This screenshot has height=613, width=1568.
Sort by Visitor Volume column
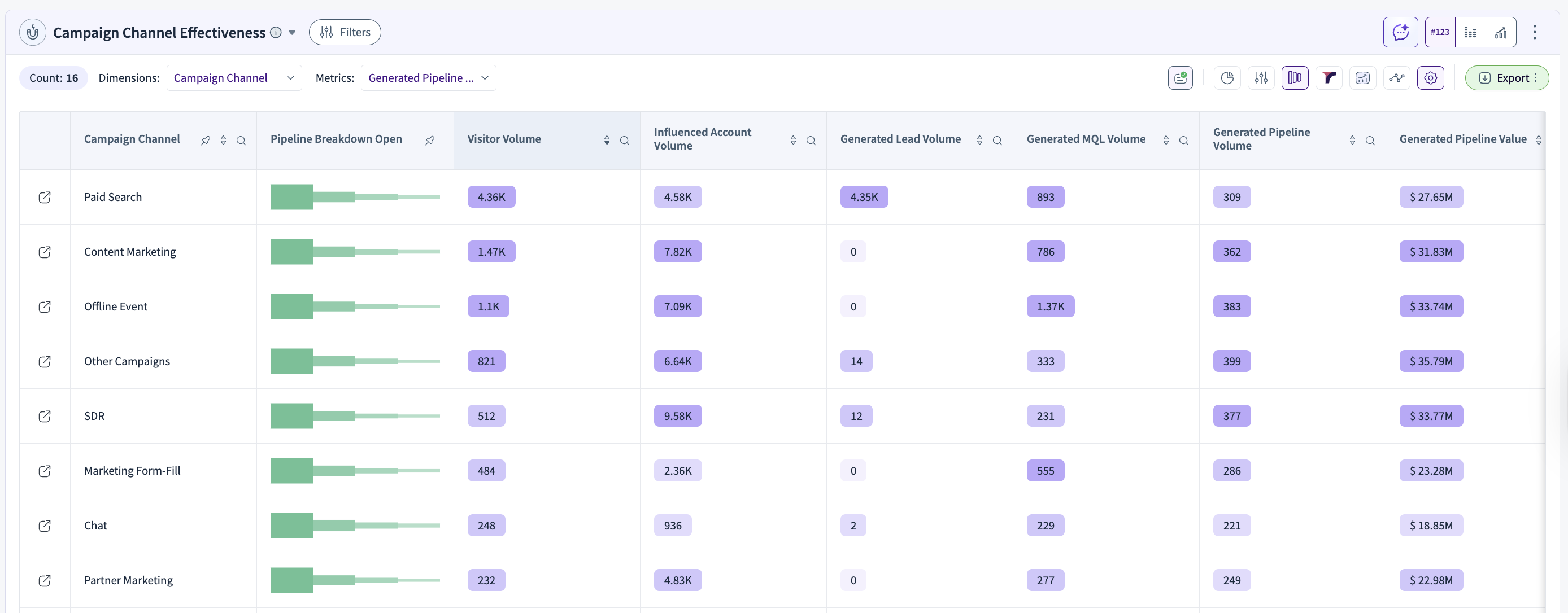606,140
